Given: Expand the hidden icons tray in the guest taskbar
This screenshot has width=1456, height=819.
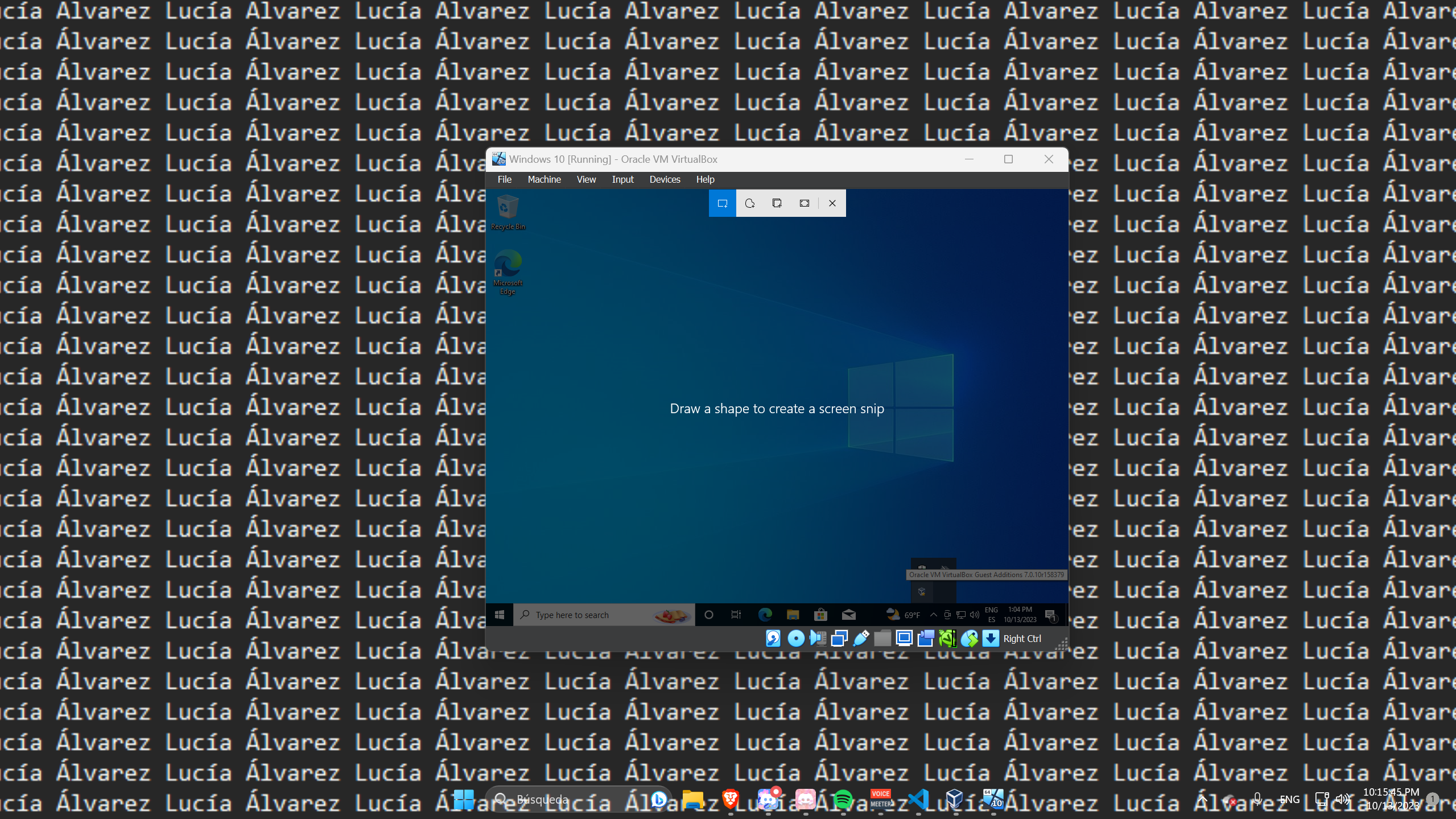Looking at the screenshot, I should tap(934, 615).
